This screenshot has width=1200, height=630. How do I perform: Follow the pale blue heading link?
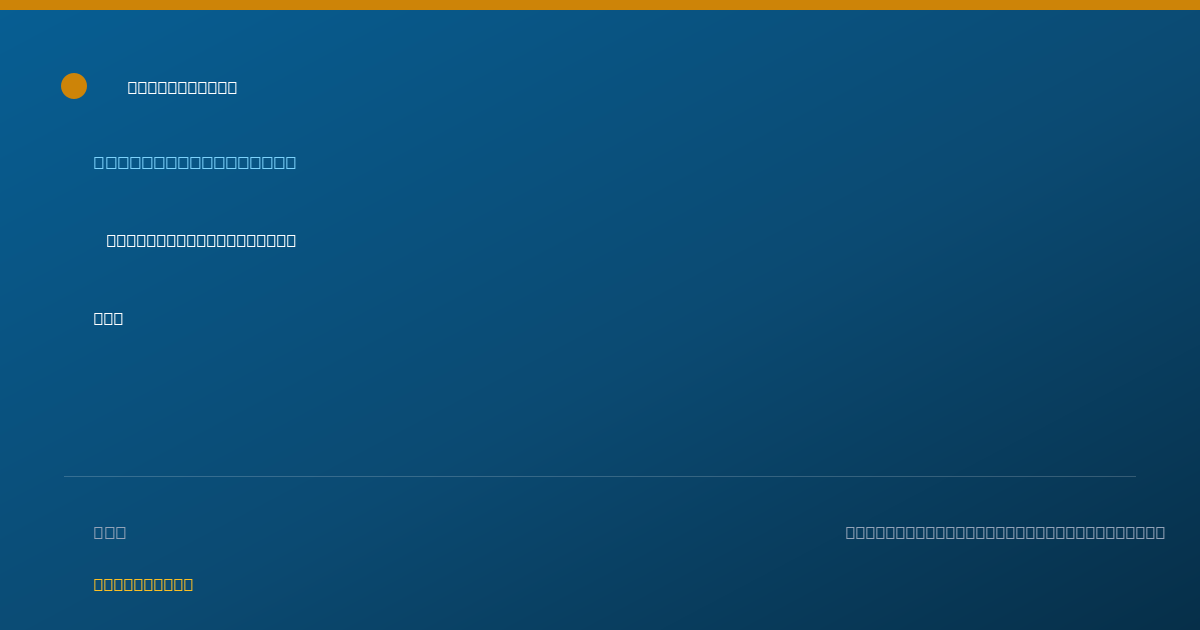tap(195, 162)
